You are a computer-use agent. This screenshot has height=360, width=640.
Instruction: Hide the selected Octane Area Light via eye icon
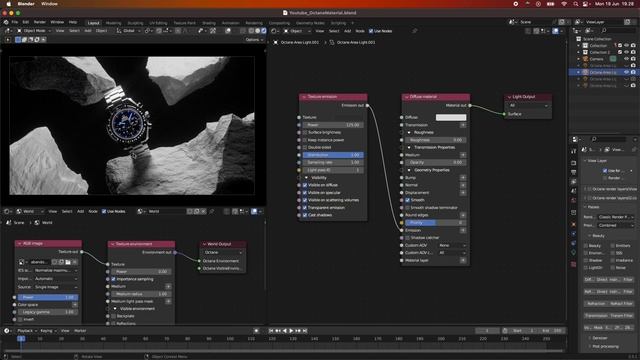point(627,72)
